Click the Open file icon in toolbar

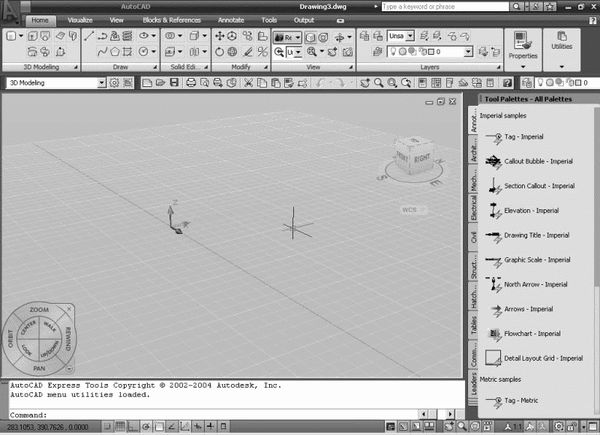160,83
